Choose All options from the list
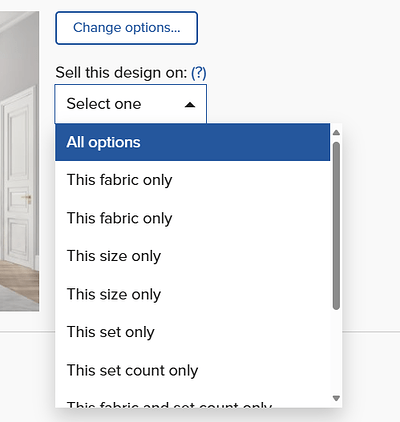Screen dimensions: 400x422 193,142
